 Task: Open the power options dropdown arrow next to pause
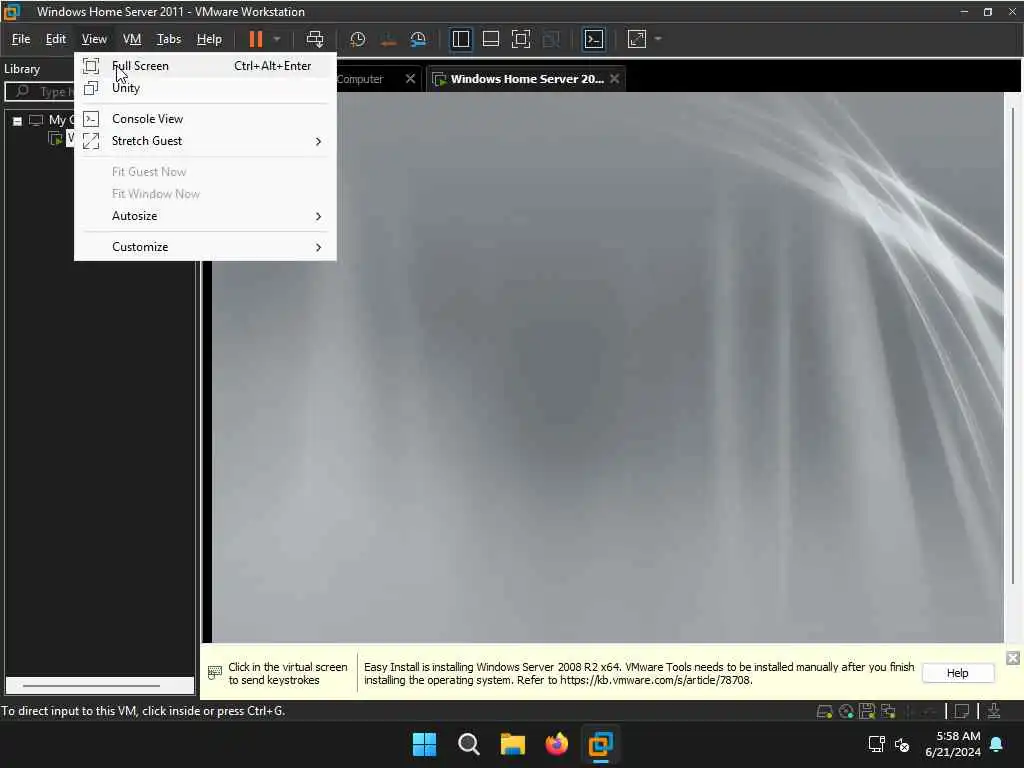[x=277, y=39]
